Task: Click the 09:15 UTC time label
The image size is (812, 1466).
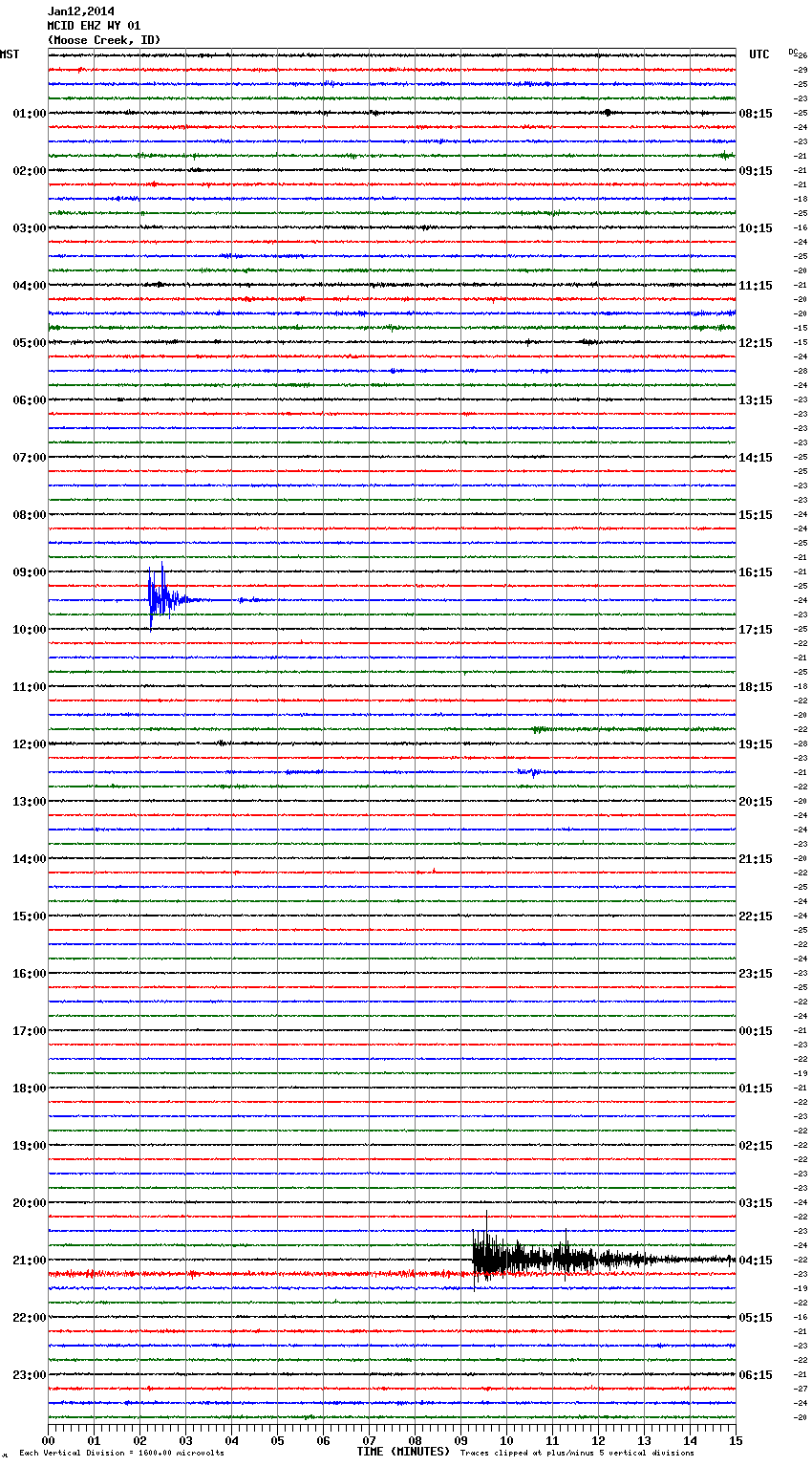Action: (756, 171)
